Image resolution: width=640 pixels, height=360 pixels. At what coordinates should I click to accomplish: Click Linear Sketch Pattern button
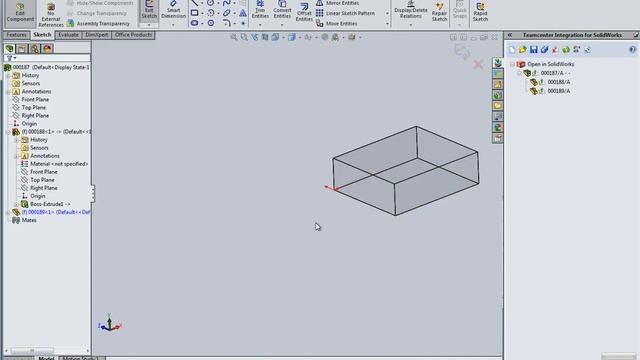(x=346, y=13)
